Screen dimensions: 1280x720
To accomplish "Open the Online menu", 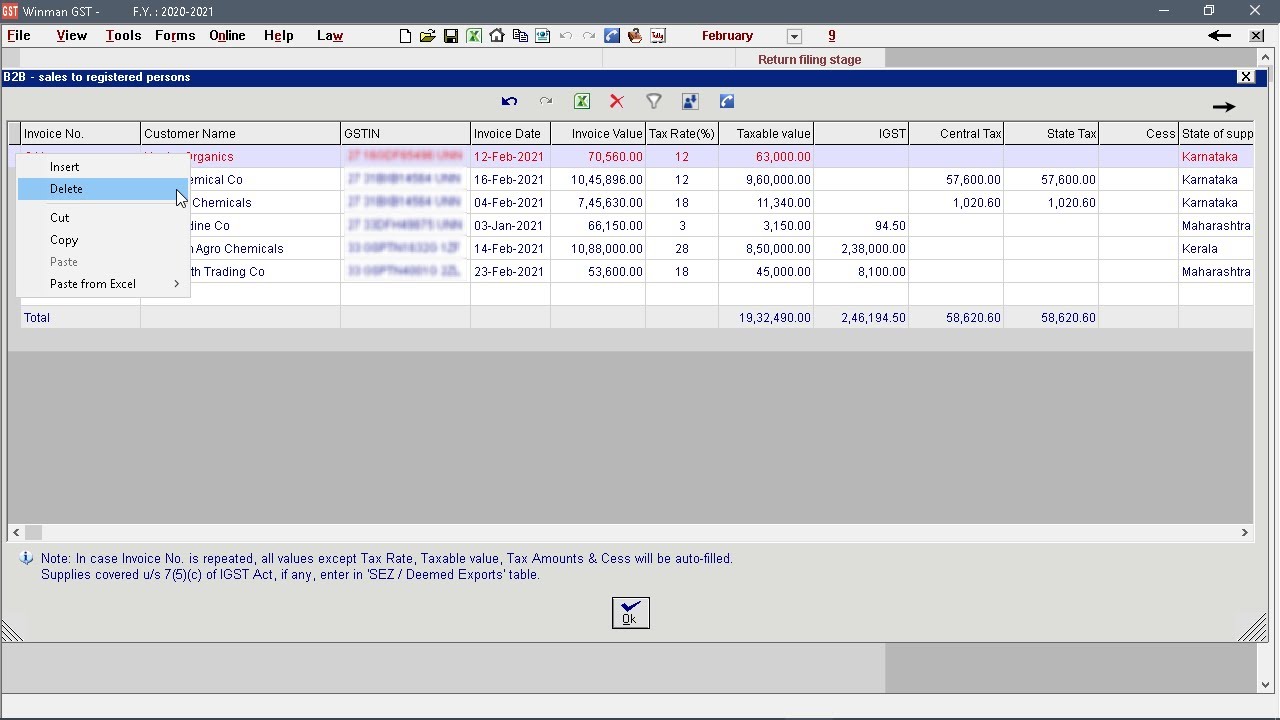I will (x=227, y=35).
